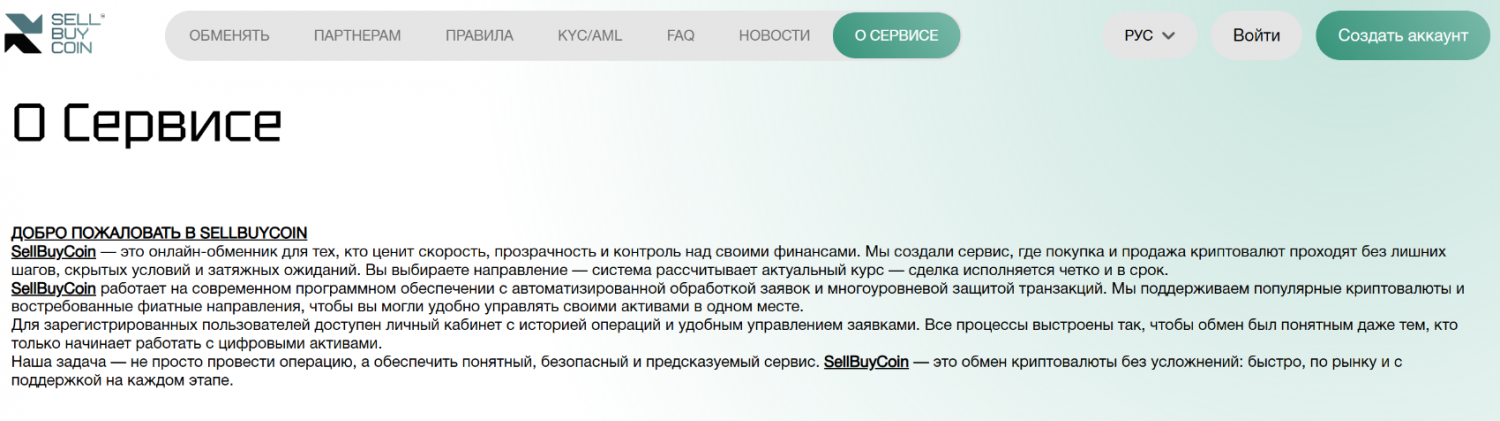1500x421 pixels.
Task: Go to the НОВОСТИ section
Action: (774, 36)
